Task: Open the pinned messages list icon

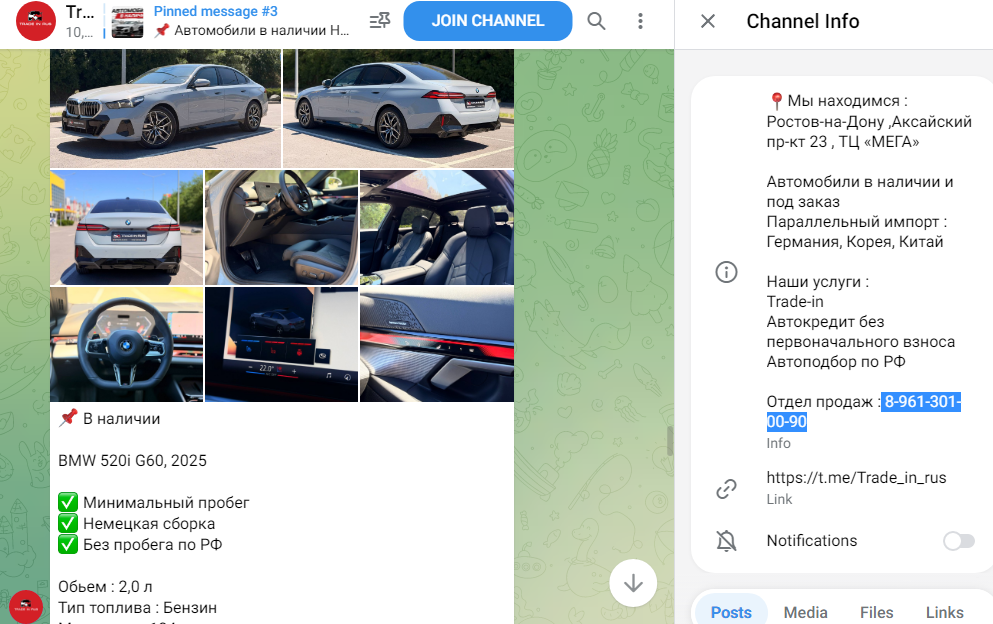Action: (x=379, y=21)
